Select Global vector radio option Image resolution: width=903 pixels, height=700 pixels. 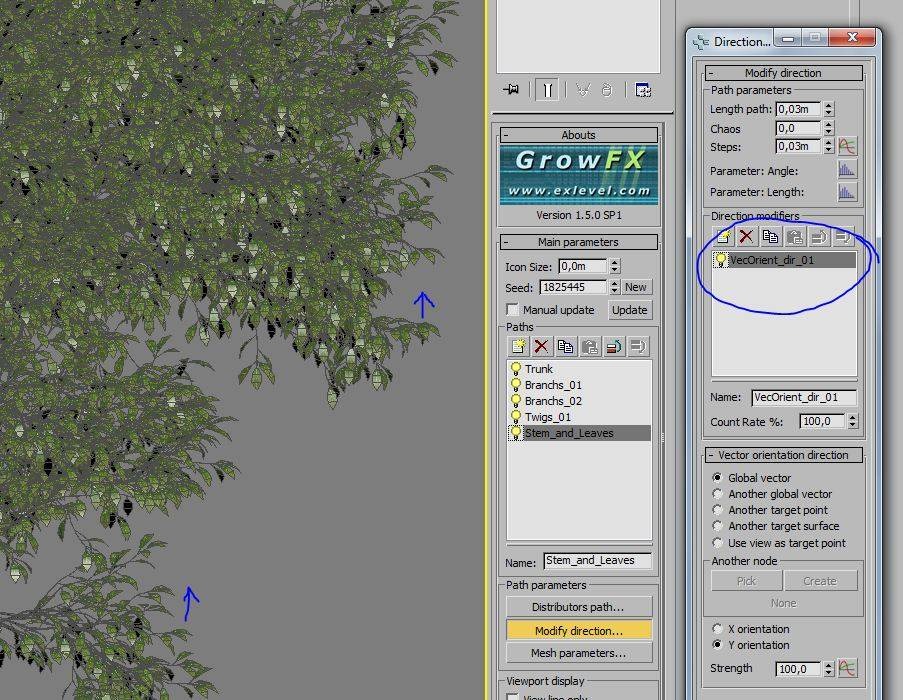[717, 478]
